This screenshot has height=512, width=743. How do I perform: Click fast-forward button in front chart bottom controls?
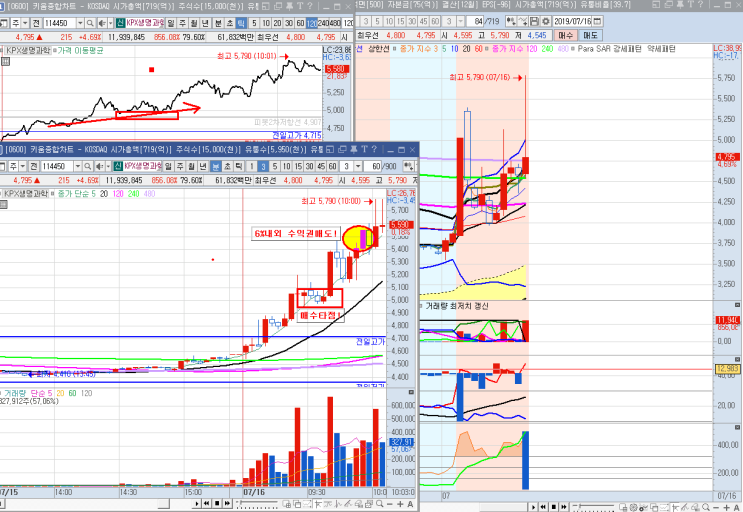[x=227, y=503]
